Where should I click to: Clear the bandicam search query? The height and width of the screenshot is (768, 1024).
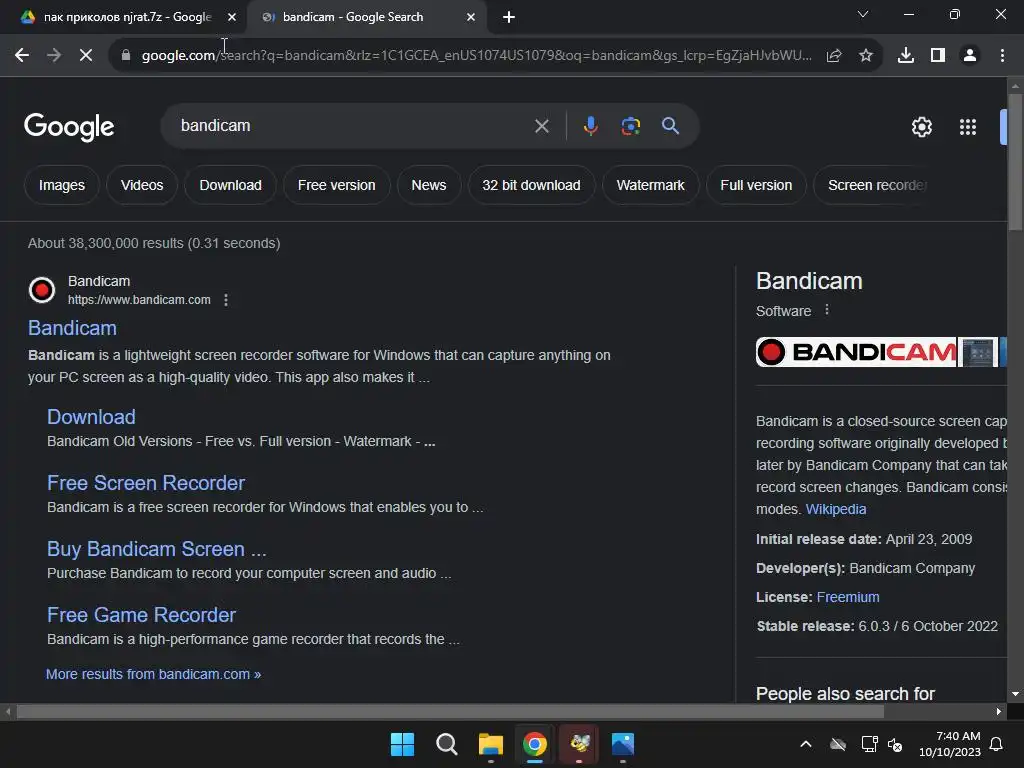pyautogui.click(x=541, y=126)
